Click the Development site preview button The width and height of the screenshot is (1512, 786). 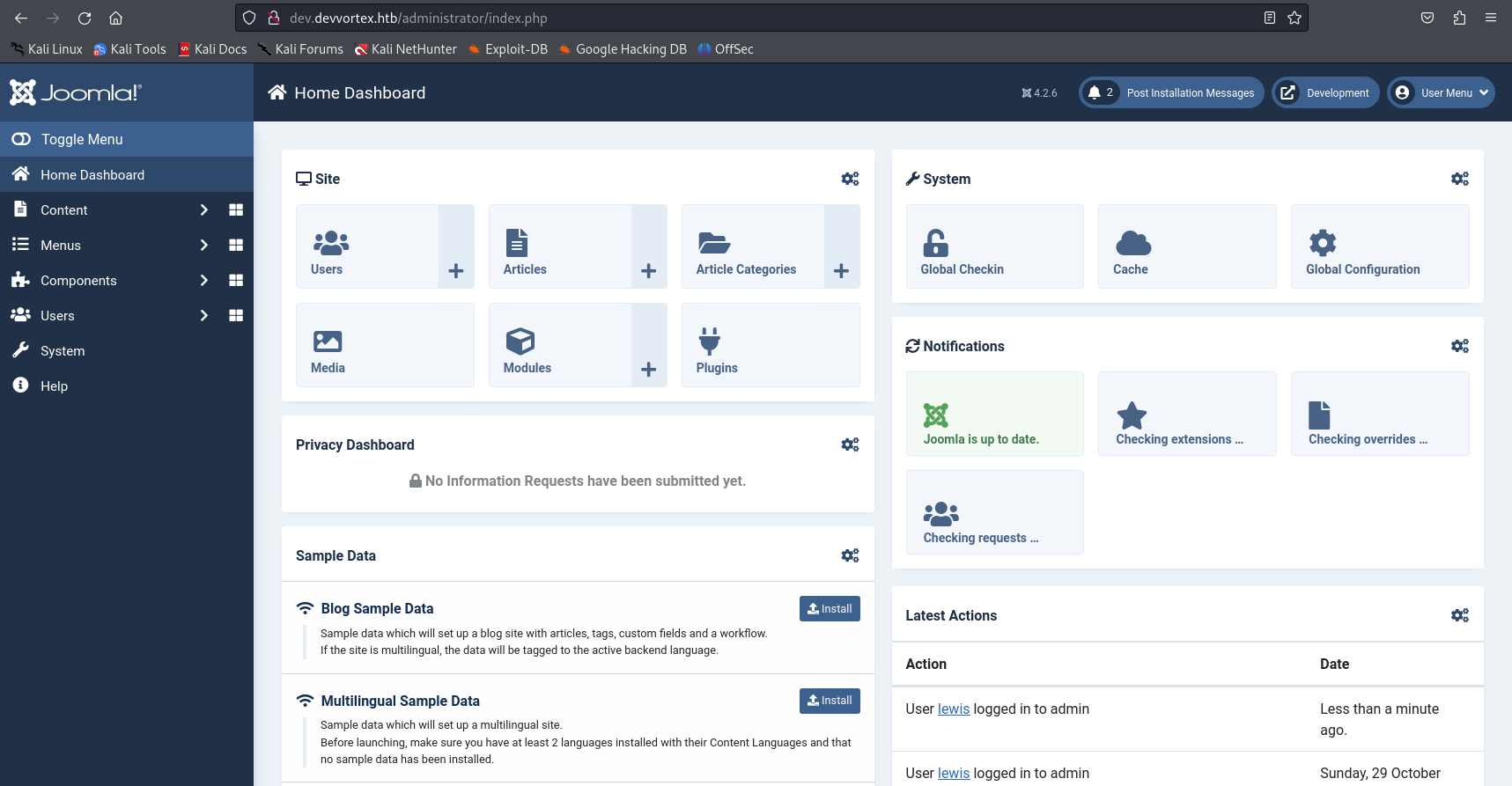pyautogui.click(x=1325, y=92)
